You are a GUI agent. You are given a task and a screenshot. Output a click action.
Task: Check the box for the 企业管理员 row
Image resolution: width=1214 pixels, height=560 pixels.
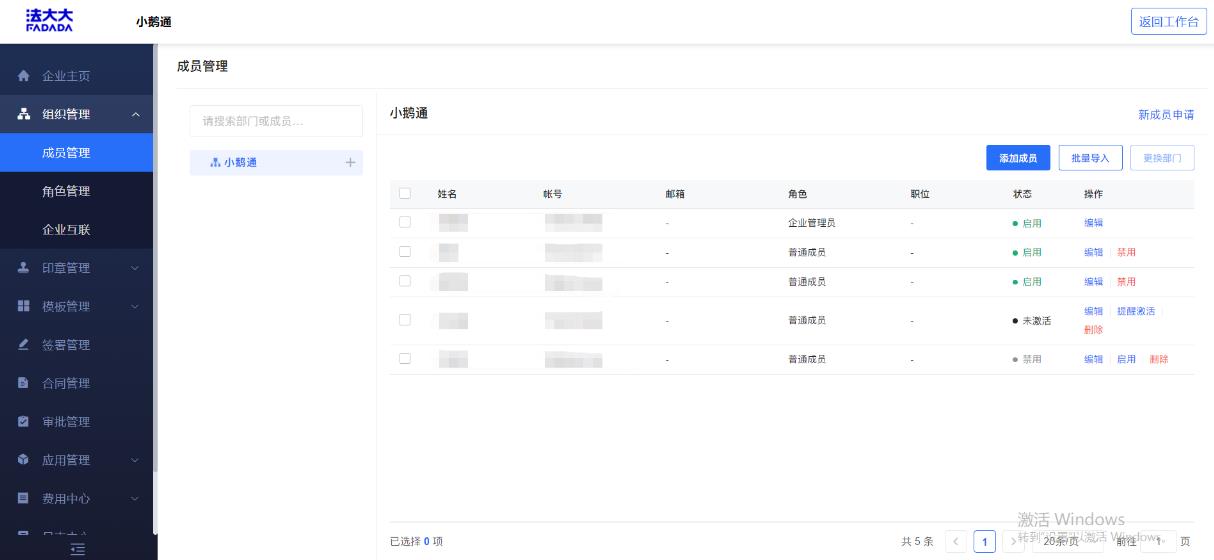click(x=405, y=222)
